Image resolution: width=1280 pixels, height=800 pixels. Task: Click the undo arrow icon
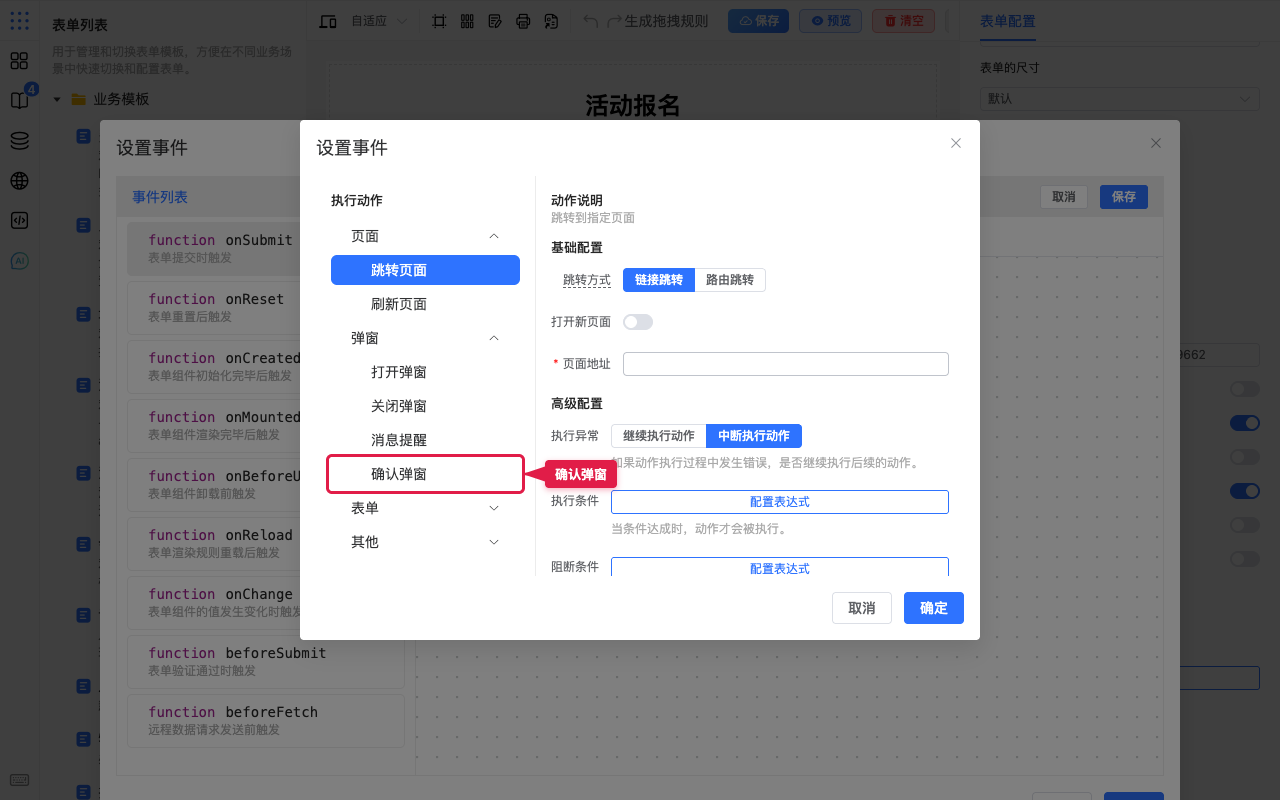click(x=591, y=21)
